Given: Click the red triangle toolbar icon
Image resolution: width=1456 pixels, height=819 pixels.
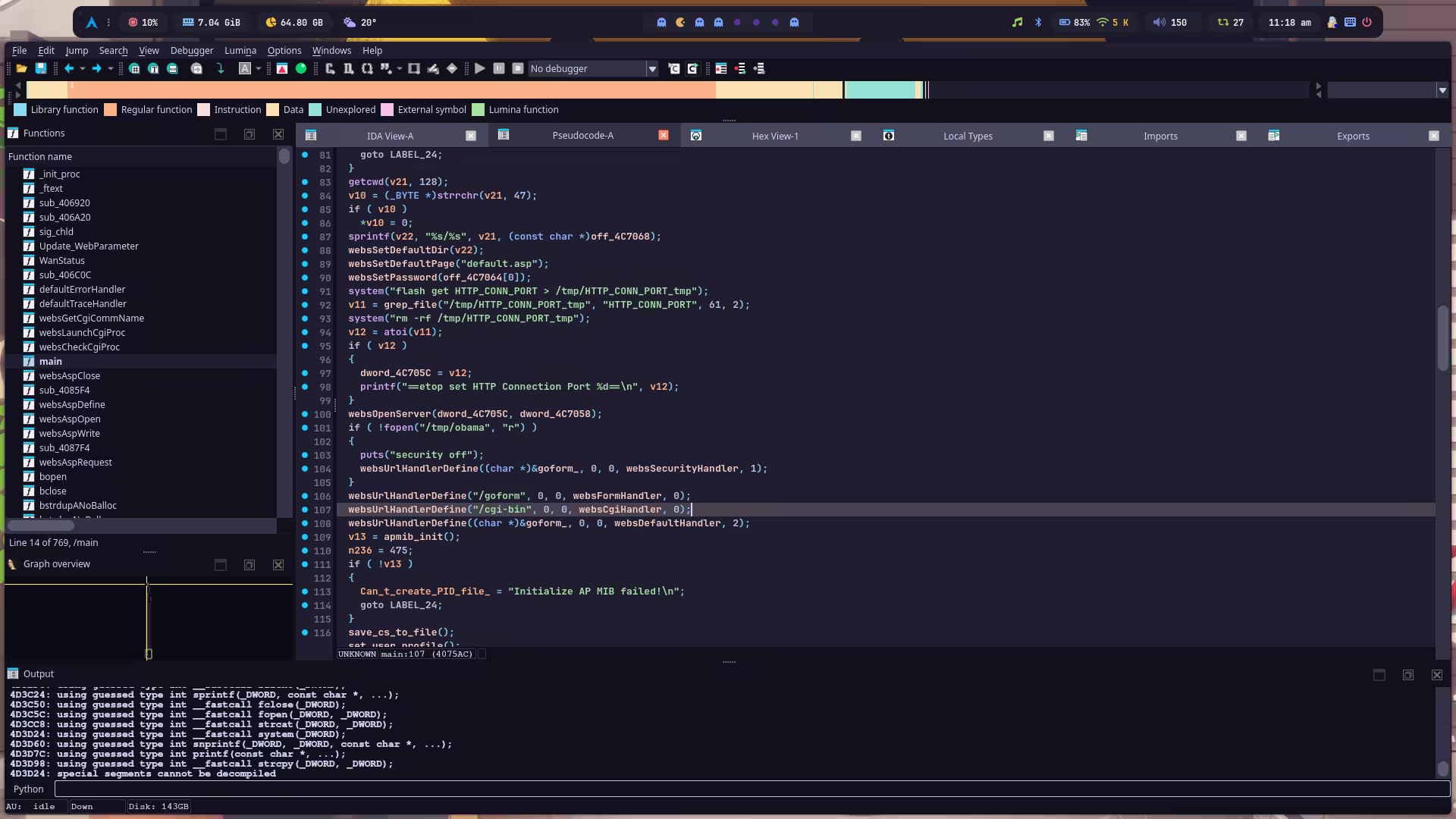Looking at the screenshot, I should point(282,69).
